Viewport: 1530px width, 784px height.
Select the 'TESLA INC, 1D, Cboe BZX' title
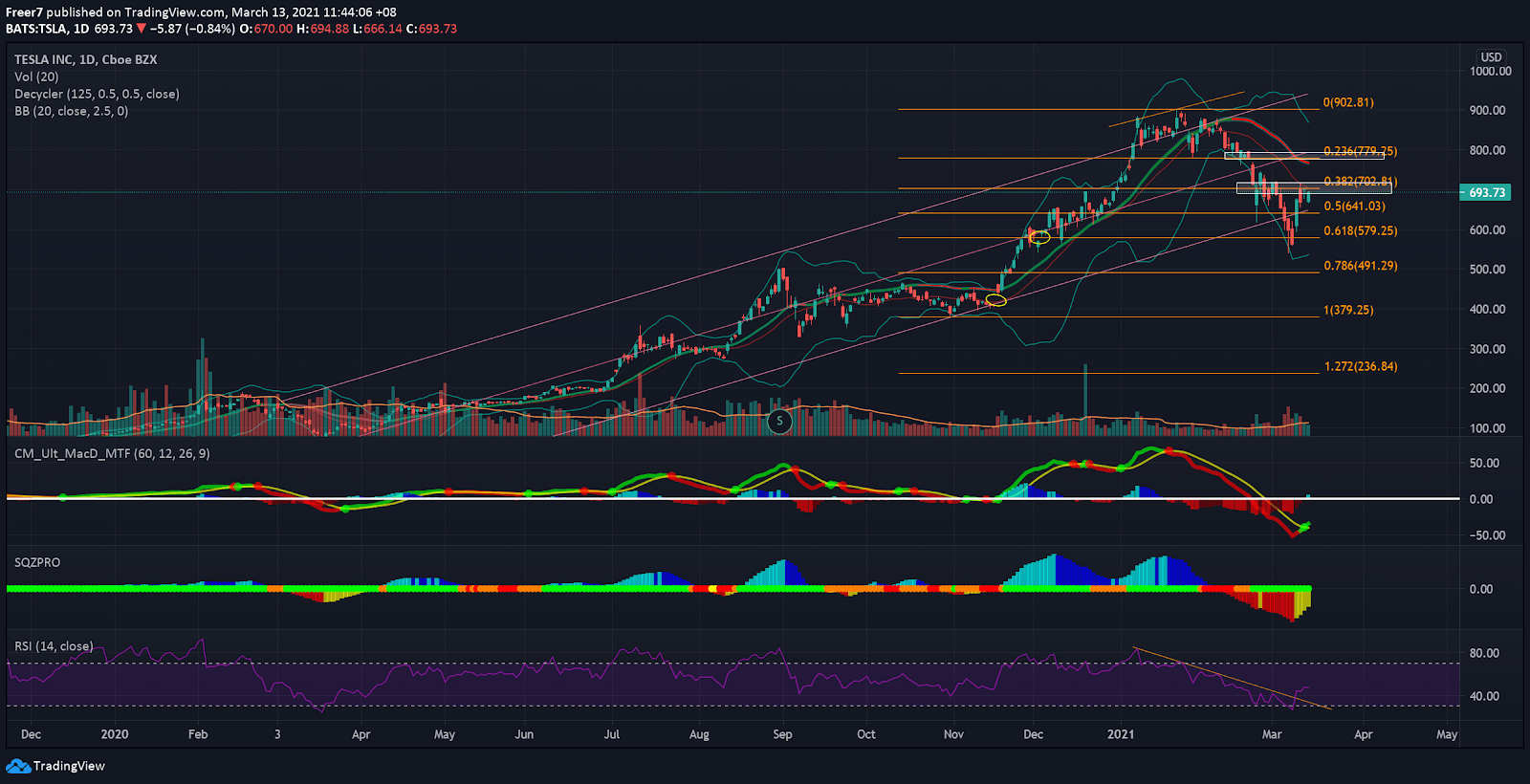(x=86, y=59)
